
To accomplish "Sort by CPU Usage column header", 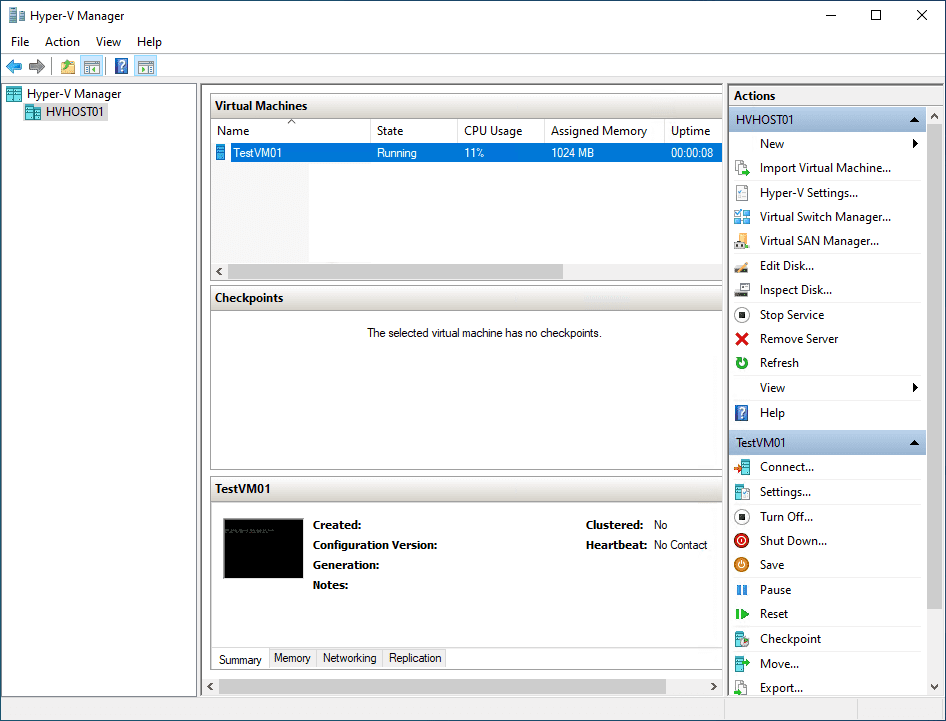I will 493,131.
